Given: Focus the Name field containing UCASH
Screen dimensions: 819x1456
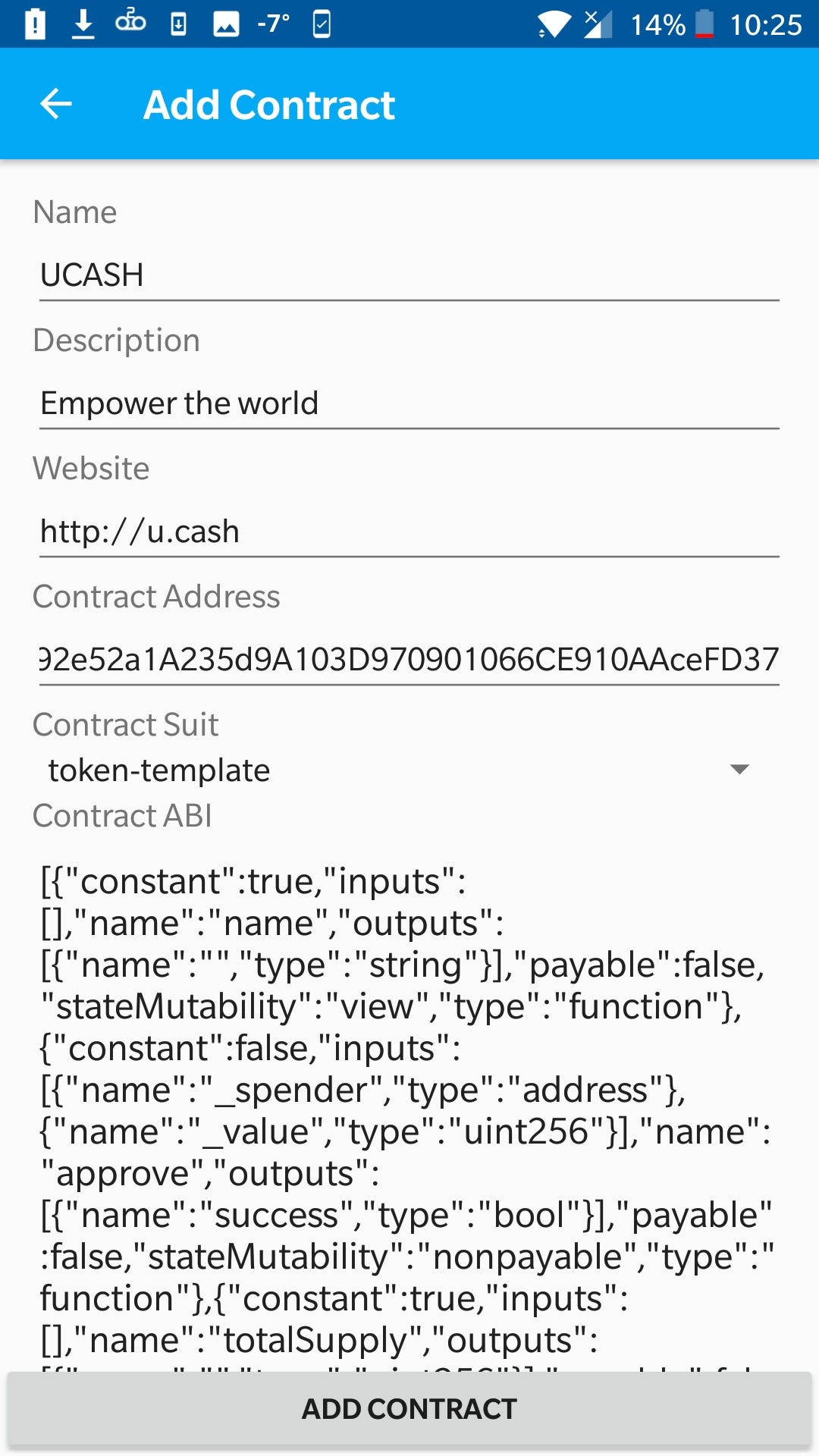Looking at the screenshot, I should click(x=409, y=275).
